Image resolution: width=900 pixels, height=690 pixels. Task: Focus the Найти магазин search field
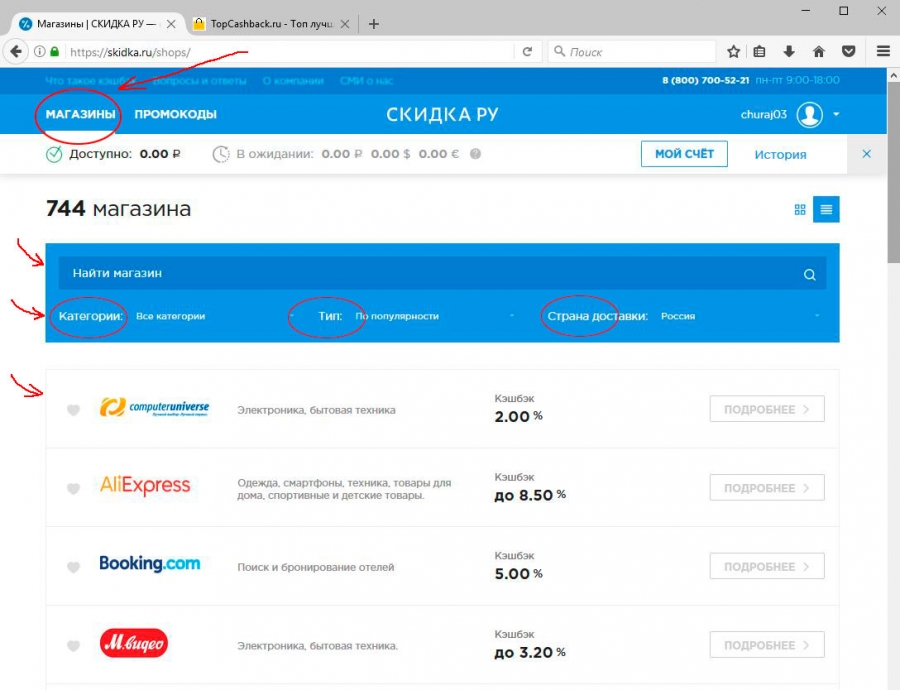pos(442,273)
